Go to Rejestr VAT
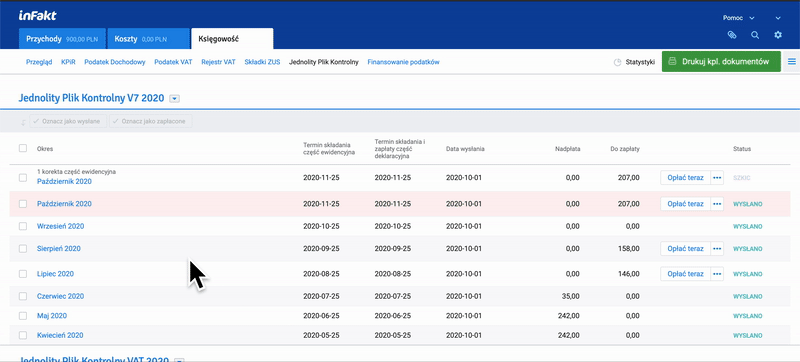800x362 pixels. 218,62
